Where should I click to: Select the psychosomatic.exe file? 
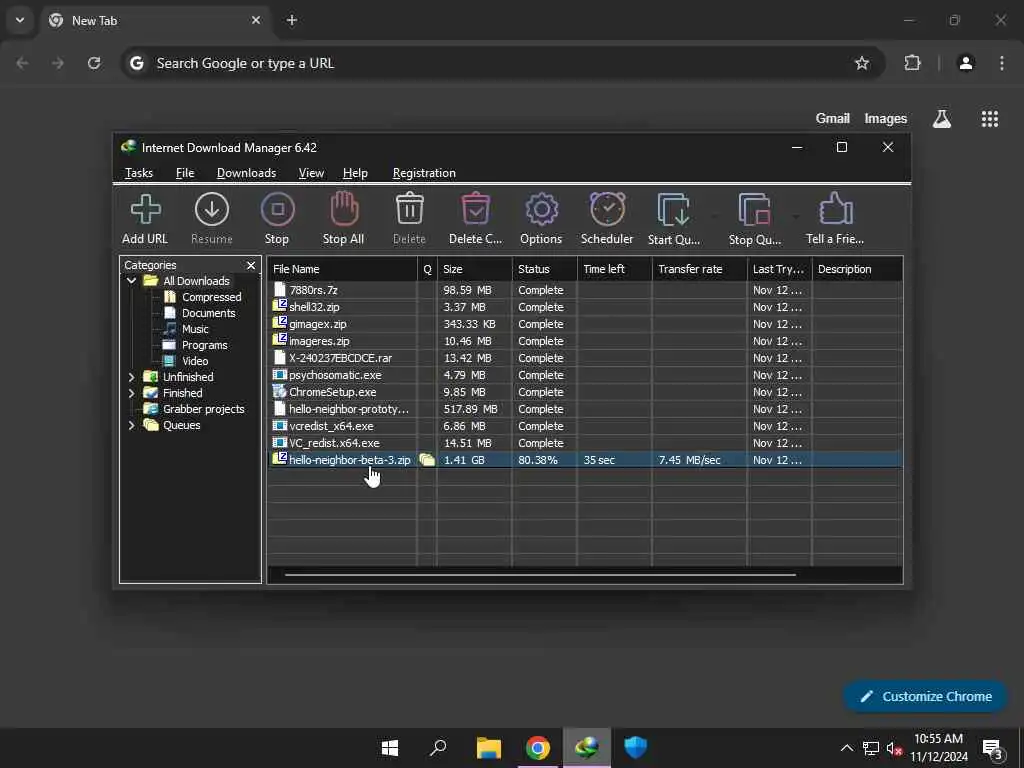(335, 375)
